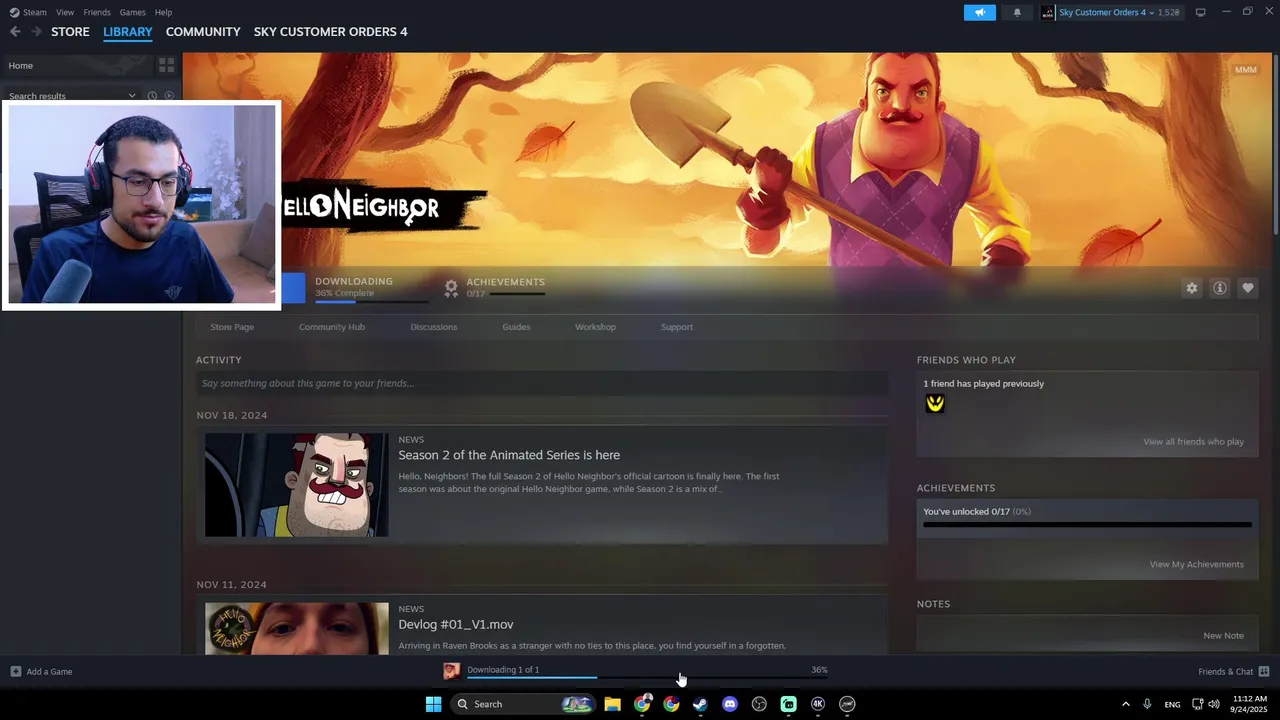
Task: Show hidden system tray icons chevron
Action: point(1125,704)
